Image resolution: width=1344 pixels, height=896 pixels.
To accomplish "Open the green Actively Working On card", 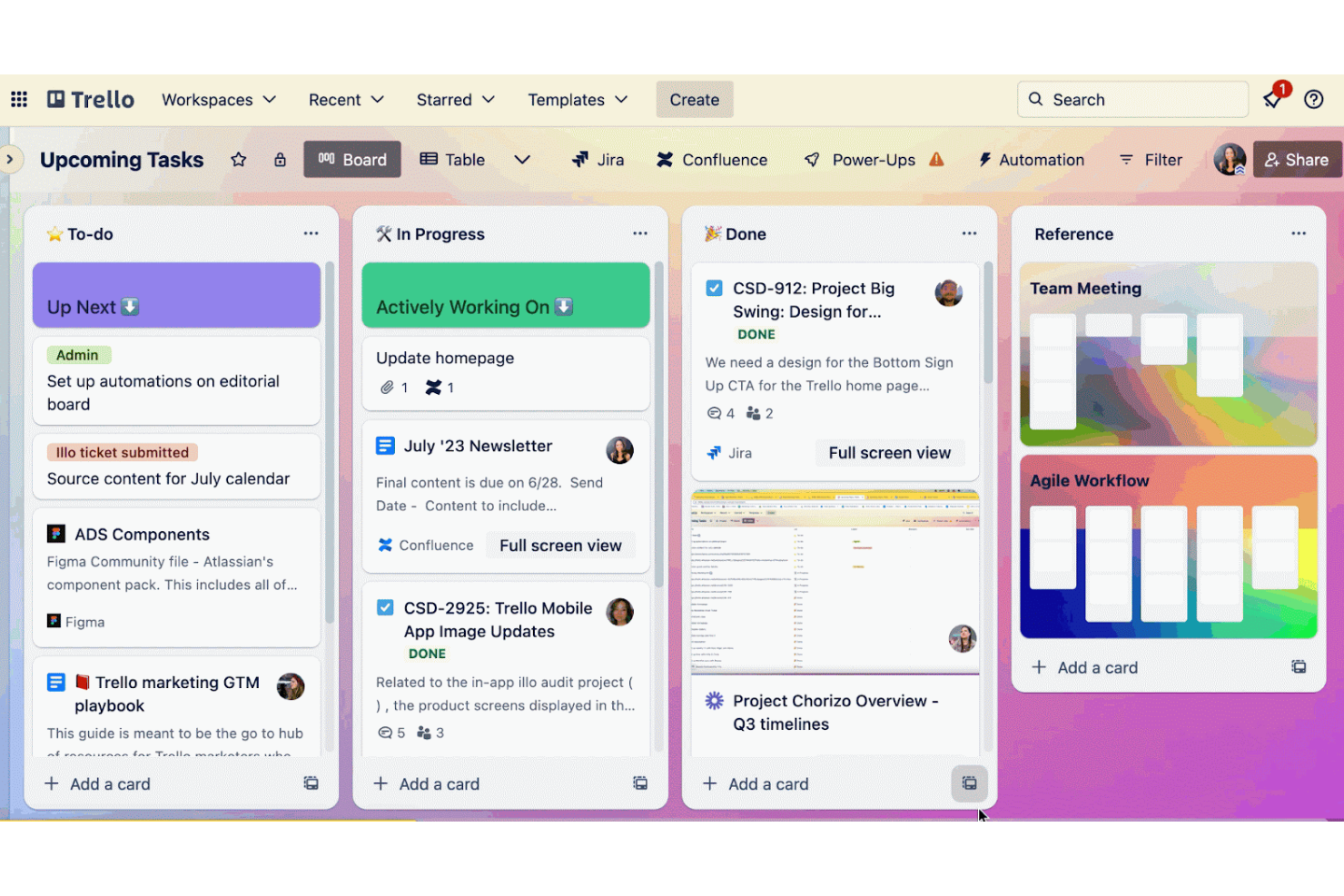I will coord(506,295).
